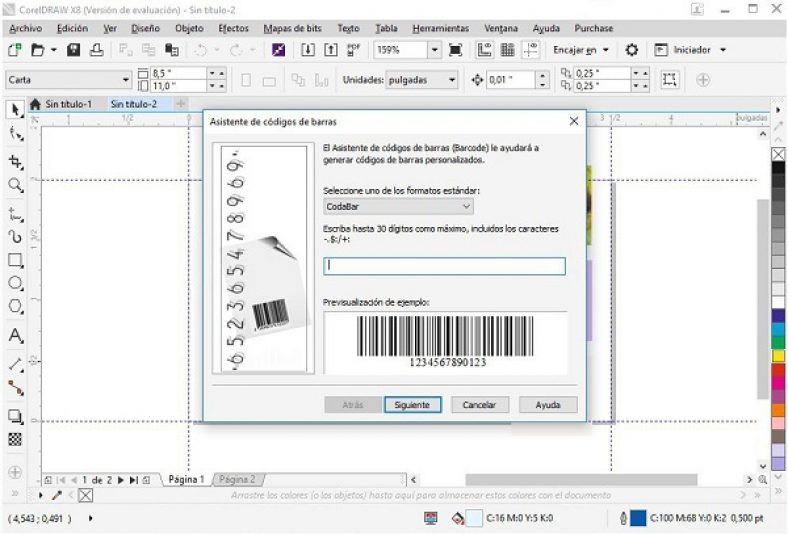788x534 pixels.
Task: Open Options gear icon
Action: [632, 50]
